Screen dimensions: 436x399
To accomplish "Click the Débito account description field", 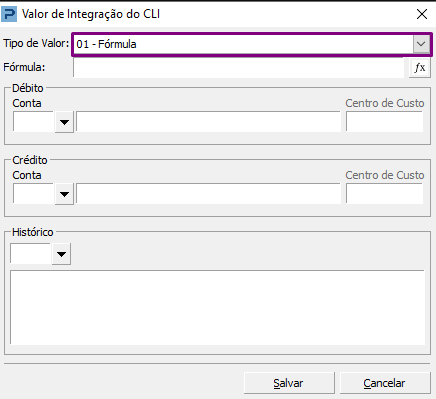I will click(x=208, y=122).
